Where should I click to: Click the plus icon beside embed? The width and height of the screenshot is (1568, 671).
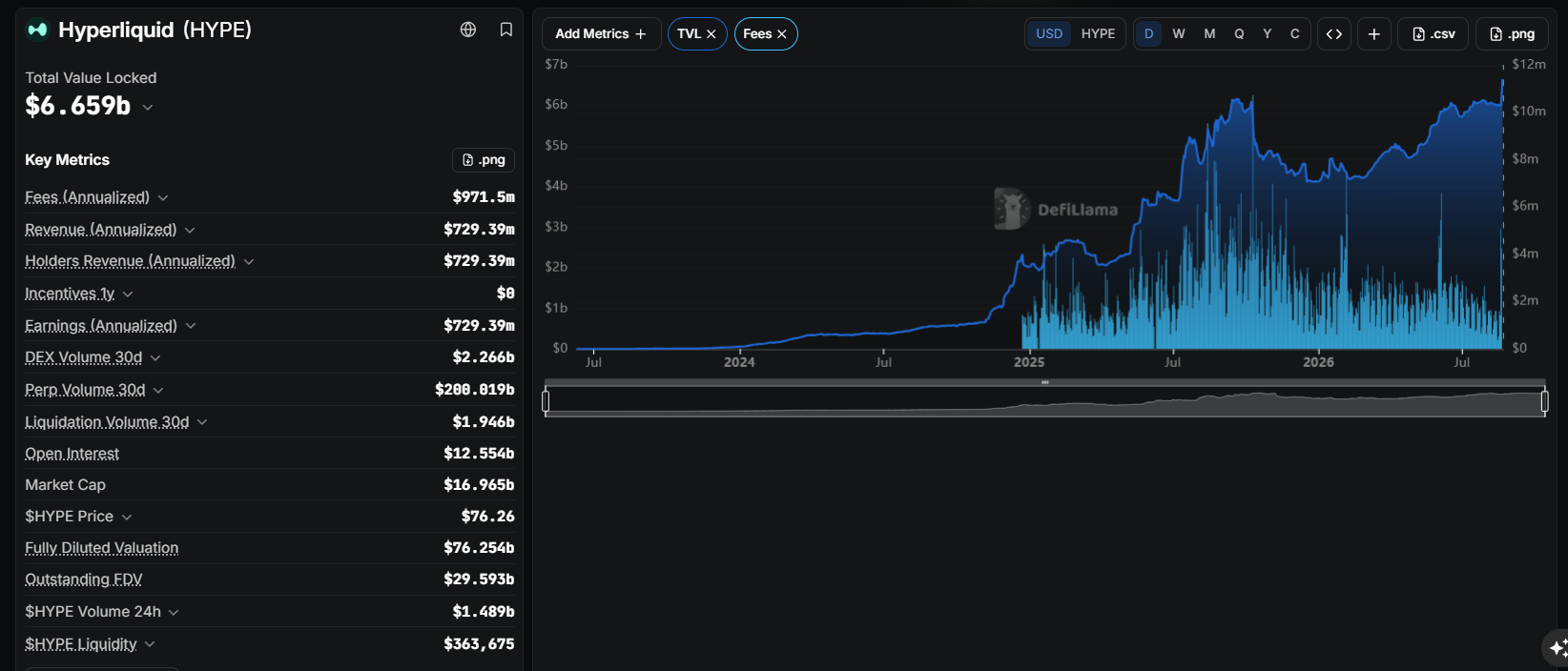click(1373, 33)
